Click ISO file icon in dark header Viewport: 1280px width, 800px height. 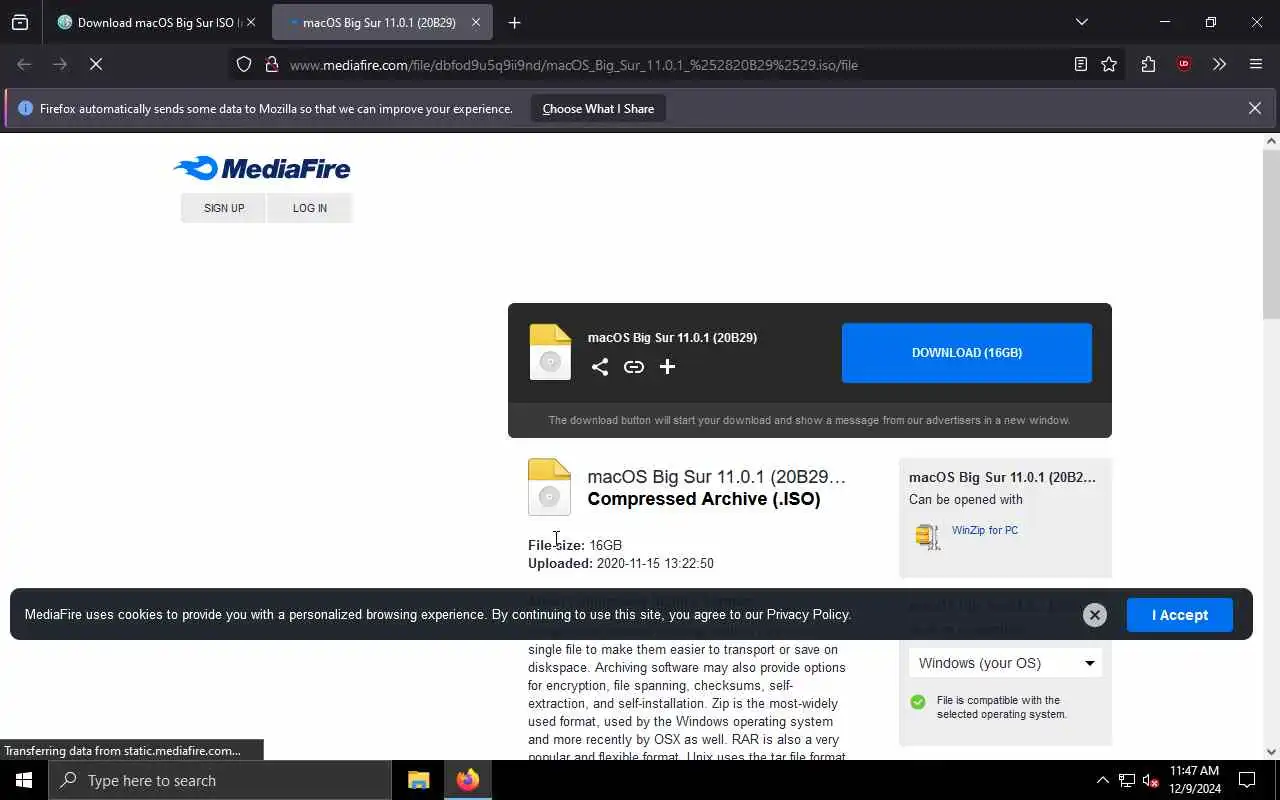coord(550,352)
